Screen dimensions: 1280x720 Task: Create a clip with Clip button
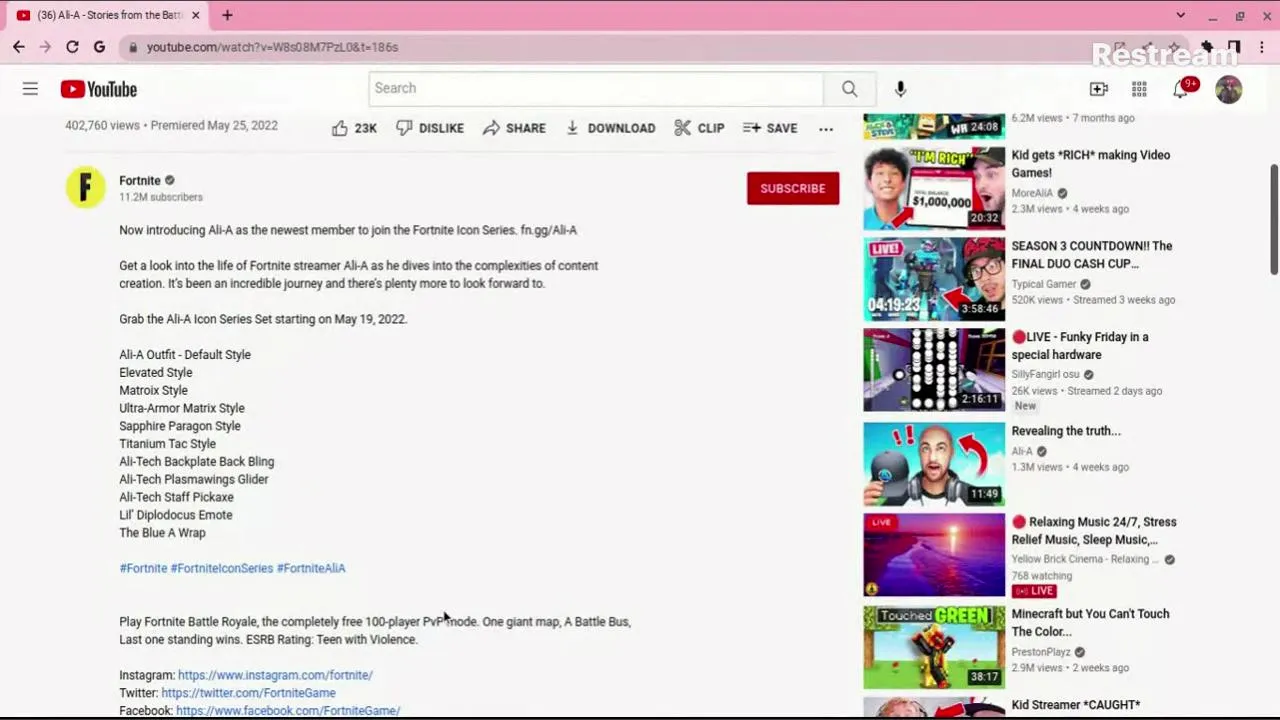[699, 128]
